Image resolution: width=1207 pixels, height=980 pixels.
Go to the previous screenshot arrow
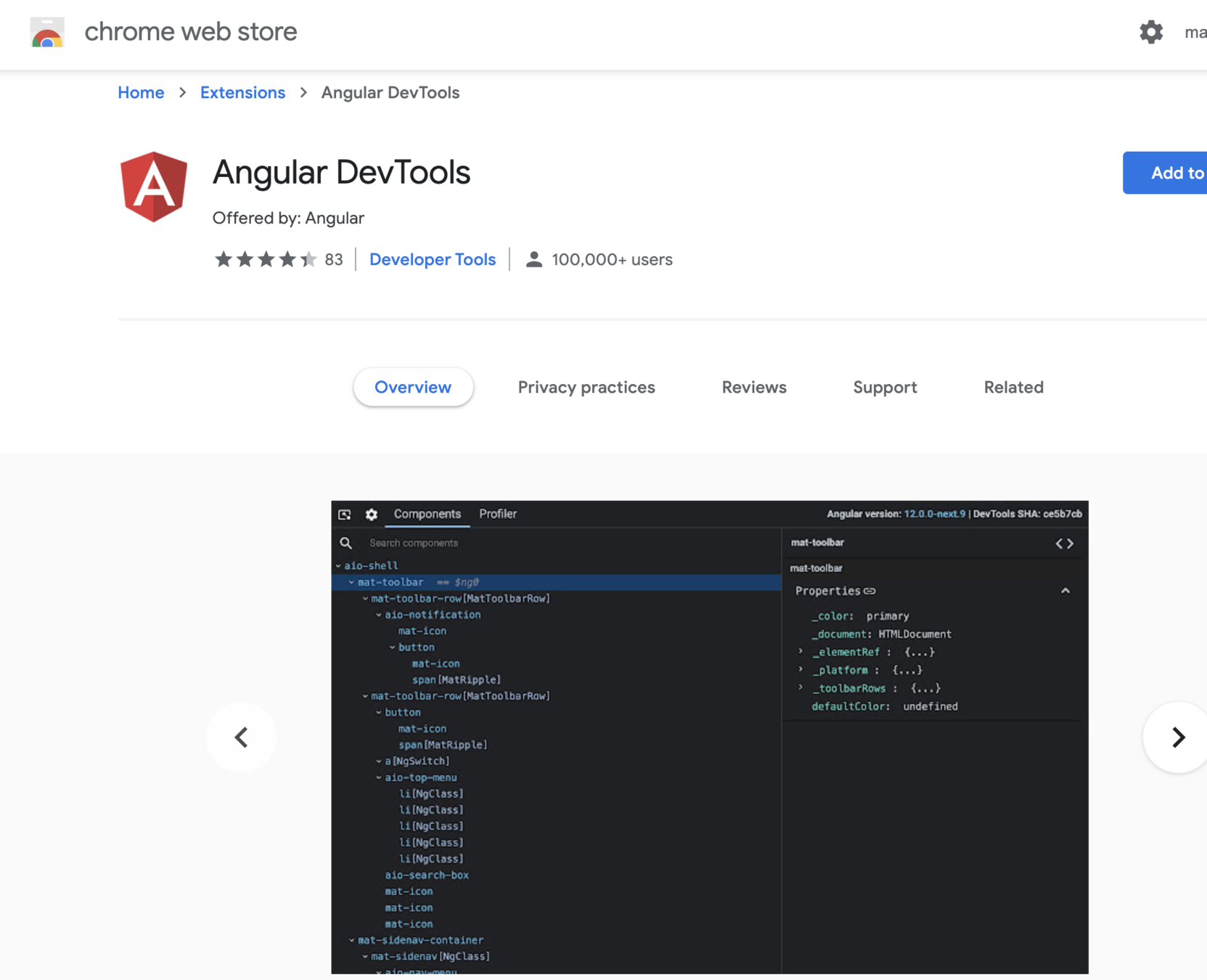point(241,738)
